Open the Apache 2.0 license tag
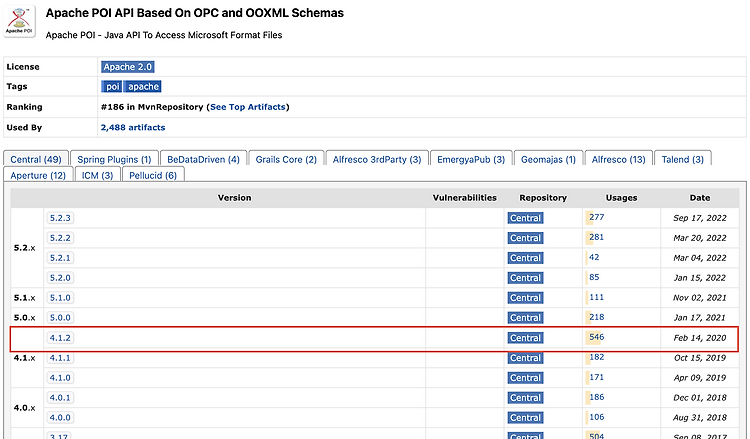The width and height of the screenshot is (750, 439). pyautogui.click(x=128, y=67)
